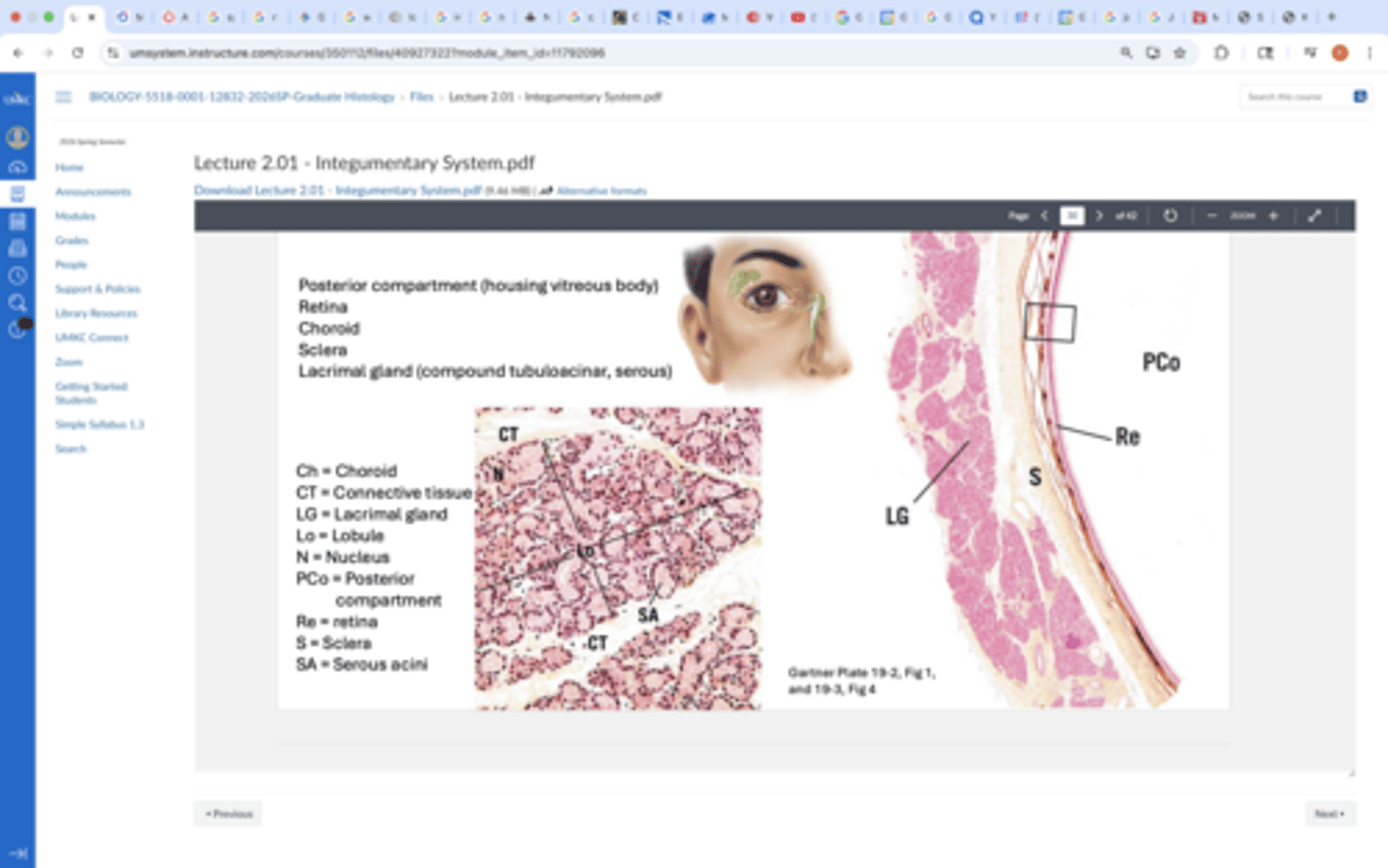
Task: Open Support & Policies link
Action: [97, 289]
